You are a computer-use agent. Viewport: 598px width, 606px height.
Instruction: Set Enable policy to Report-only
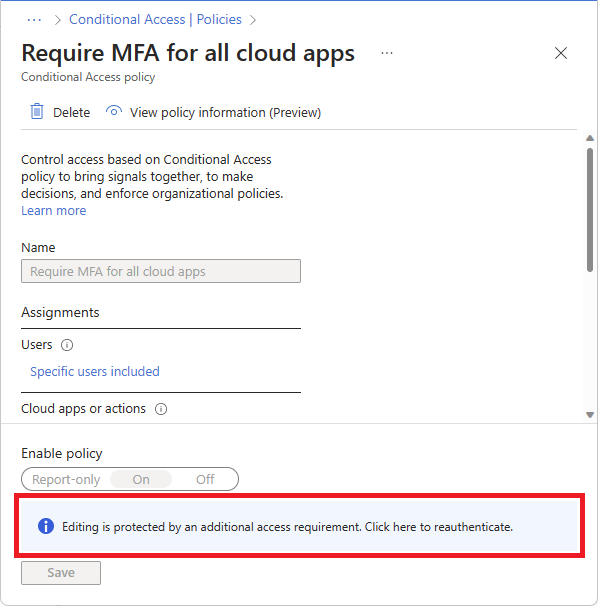tap(66, 479)
